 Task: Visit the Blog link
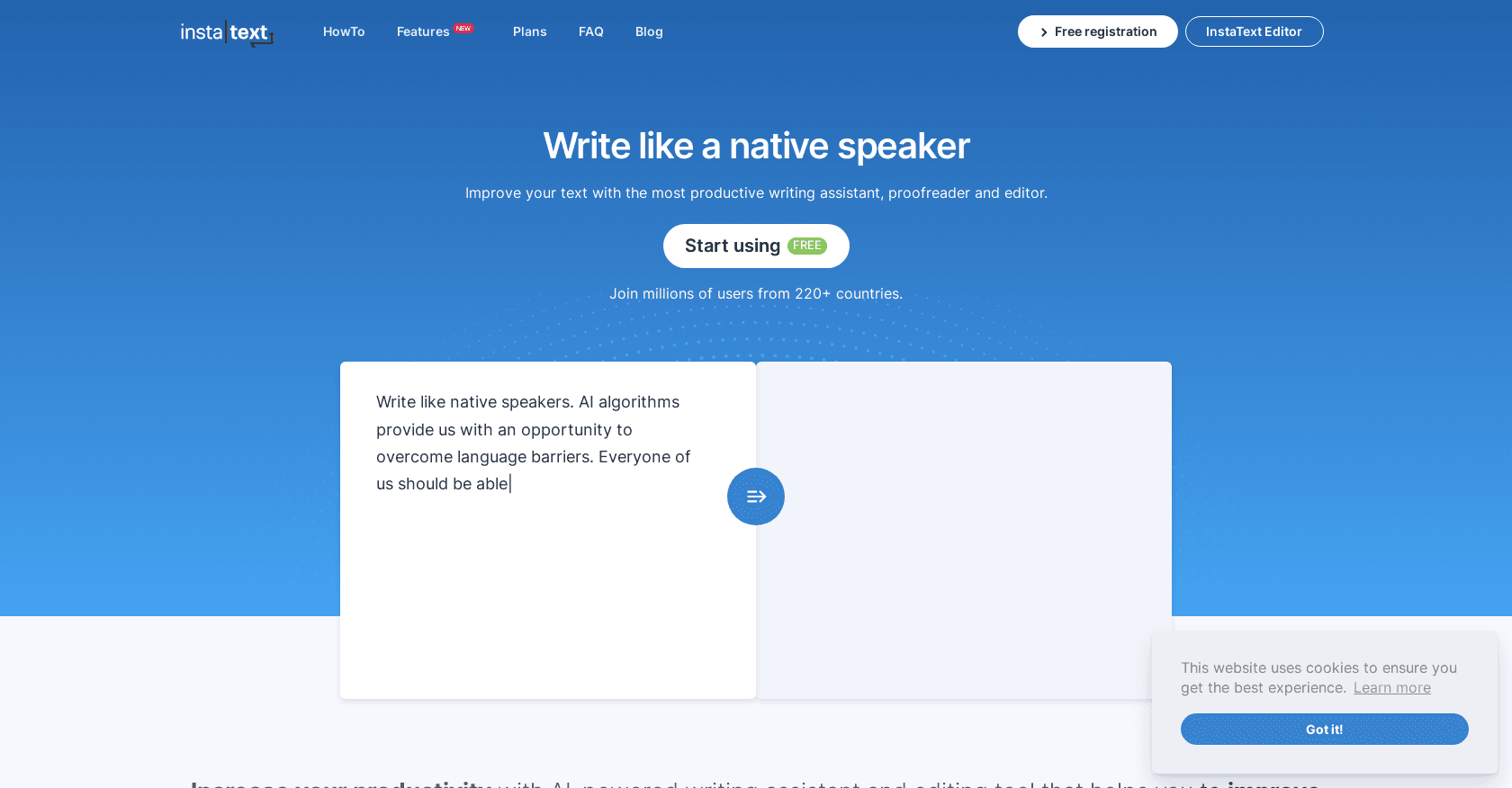coord(649,31)
